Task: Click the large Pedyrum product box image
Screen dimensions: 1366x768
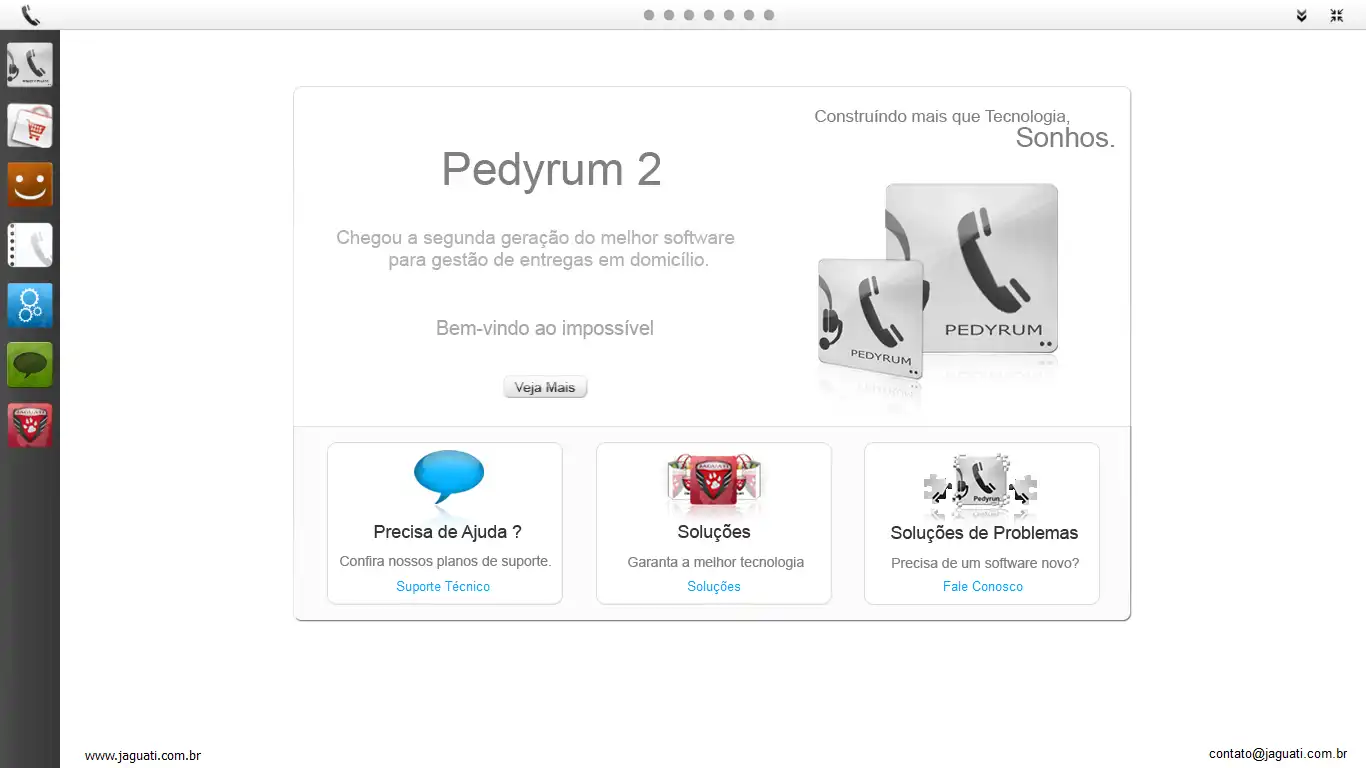Action: pyautogui.click(x=971, y=268)
